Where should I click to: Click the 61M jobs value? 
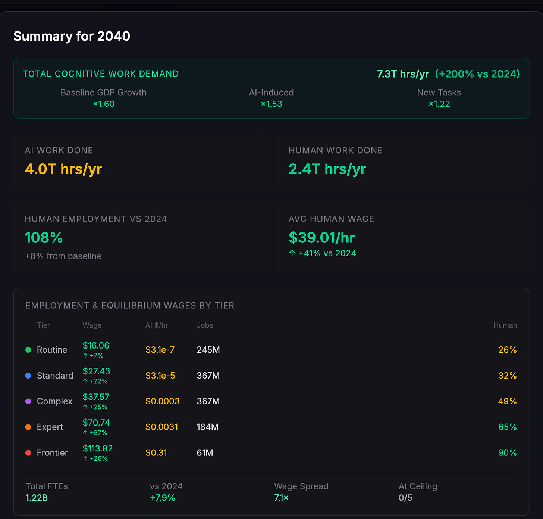205,453
